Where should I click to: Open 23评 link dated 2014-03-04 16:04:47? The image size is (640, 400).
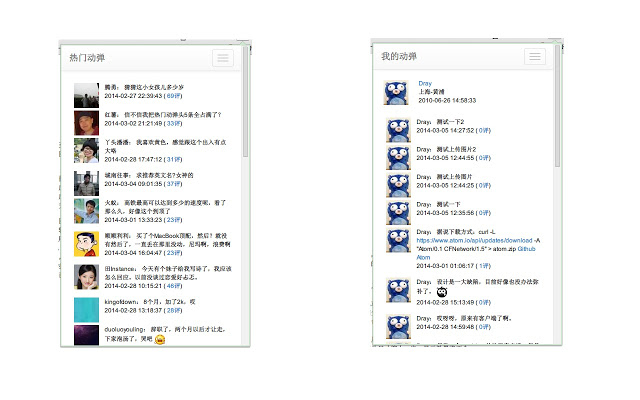[173, 253]
